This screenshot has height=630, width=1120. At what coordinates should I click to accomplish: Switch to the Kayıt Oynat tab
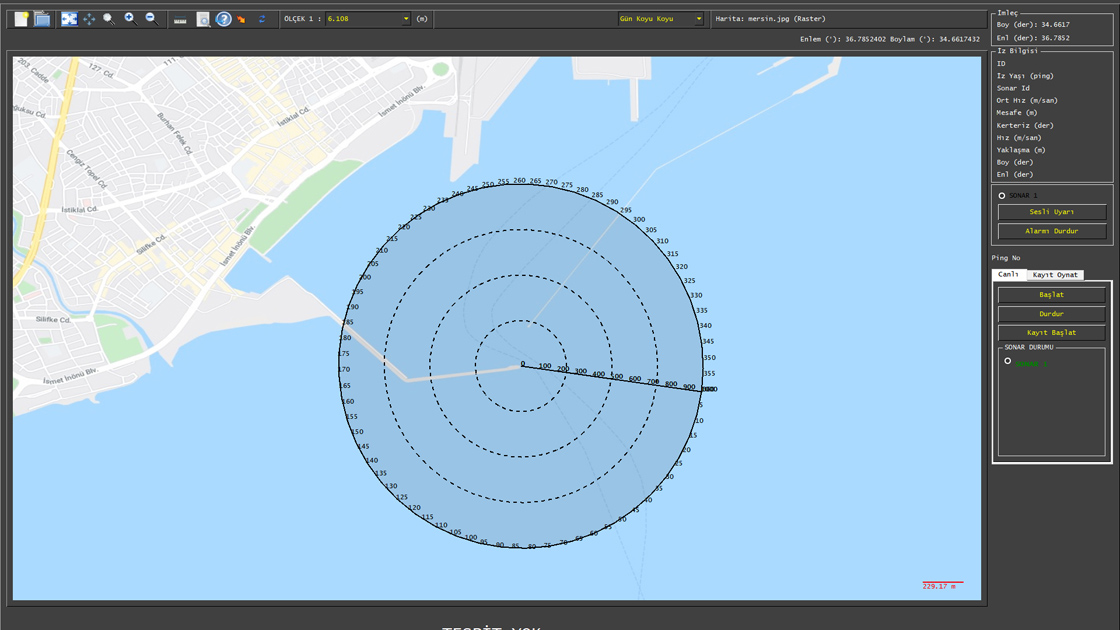point(1055,275)
